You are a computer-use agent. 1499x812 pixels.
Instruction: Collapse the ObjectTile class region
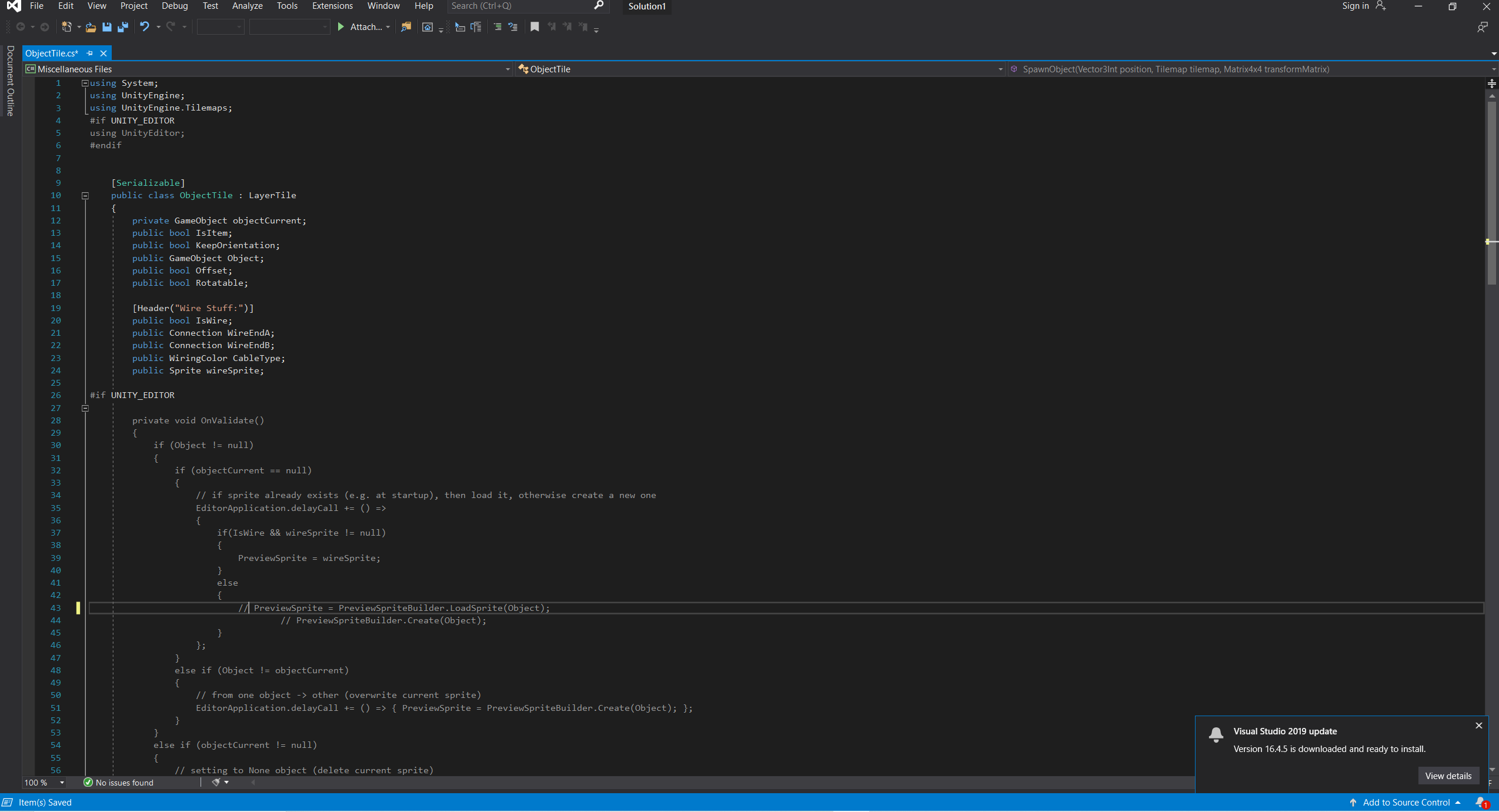click(85, 195)
